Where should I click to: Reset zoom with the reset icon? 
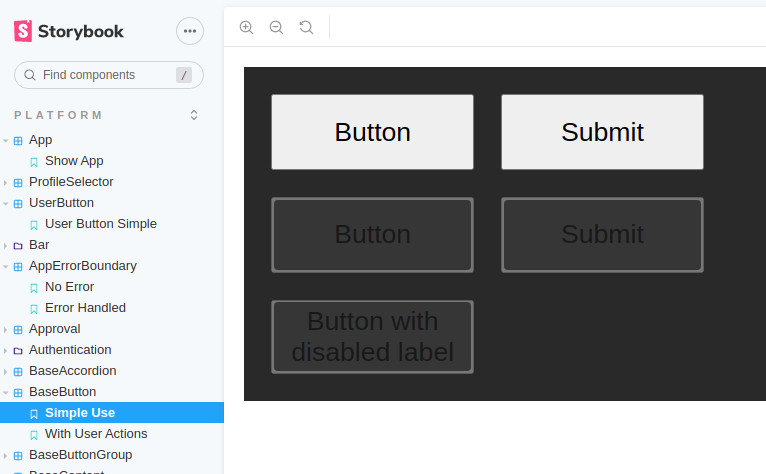pos(307,27)
